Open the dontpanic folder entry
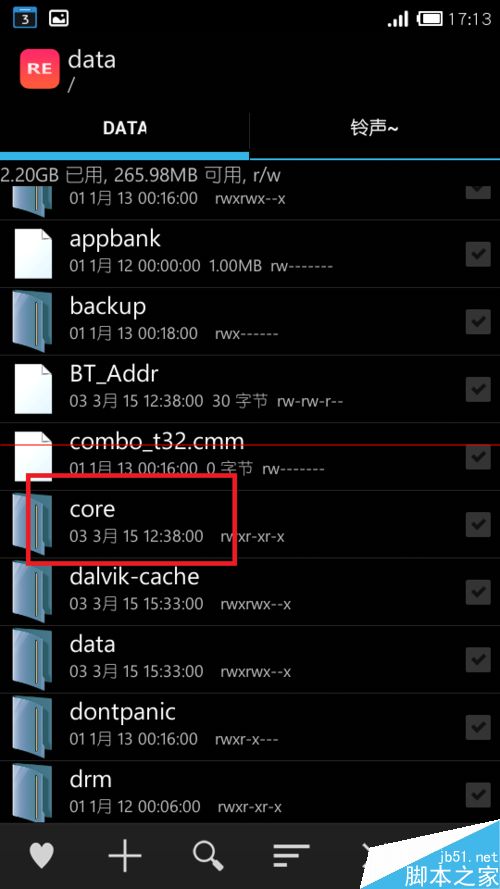 (x=250, y=727)
